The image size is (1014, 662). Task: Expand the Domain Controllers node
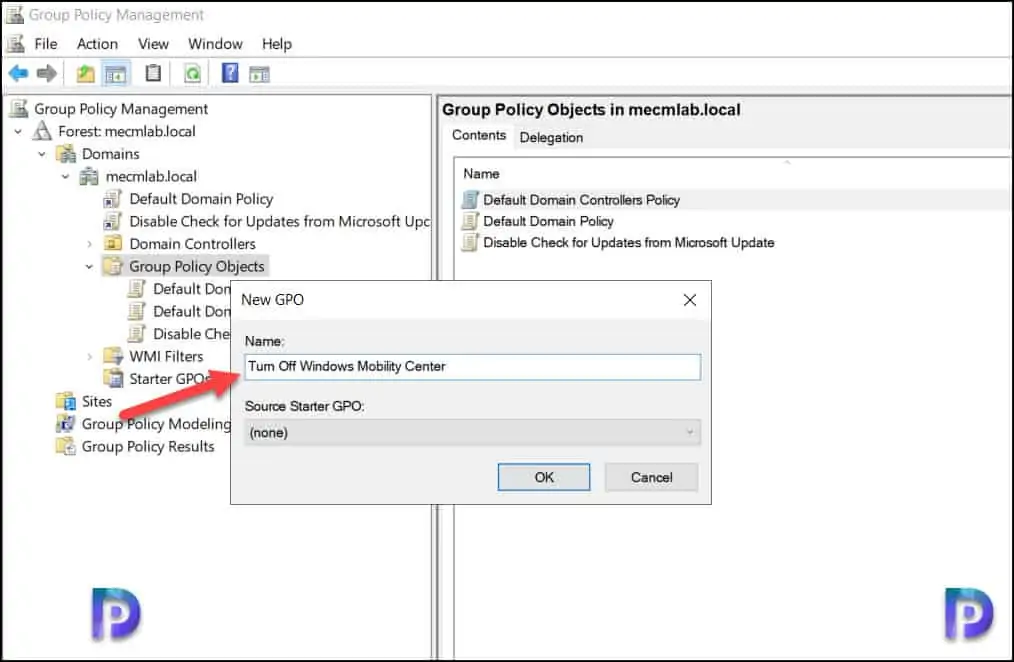point(89,244)
